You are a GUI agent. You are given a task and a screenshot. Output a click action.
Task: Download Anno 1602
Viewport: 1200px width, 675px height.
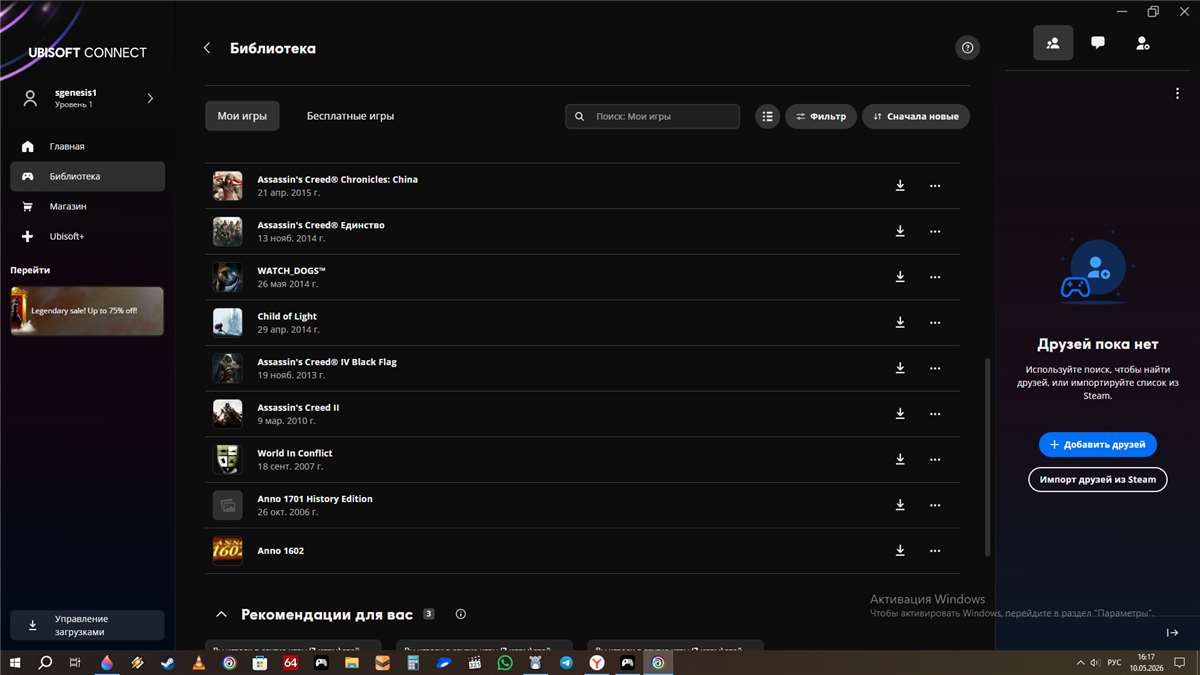click(x=900, y=550)
